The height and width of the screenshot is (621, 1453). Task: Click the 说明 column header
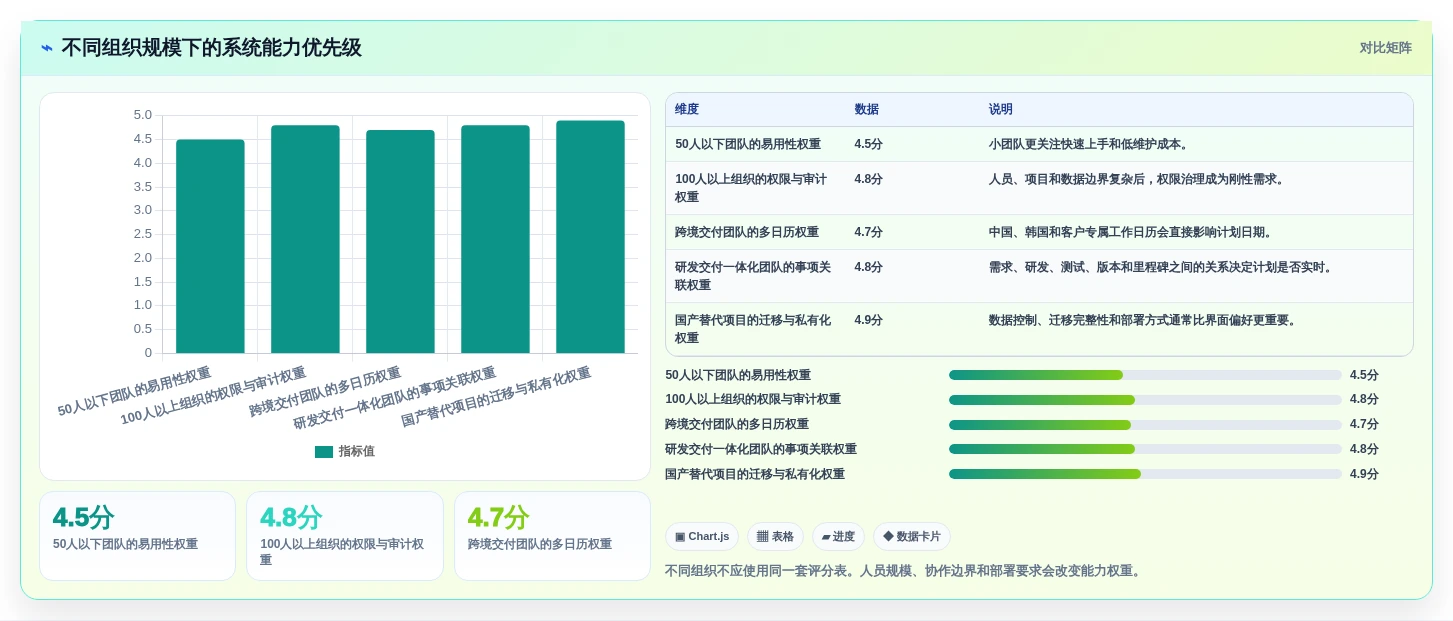1001,110
